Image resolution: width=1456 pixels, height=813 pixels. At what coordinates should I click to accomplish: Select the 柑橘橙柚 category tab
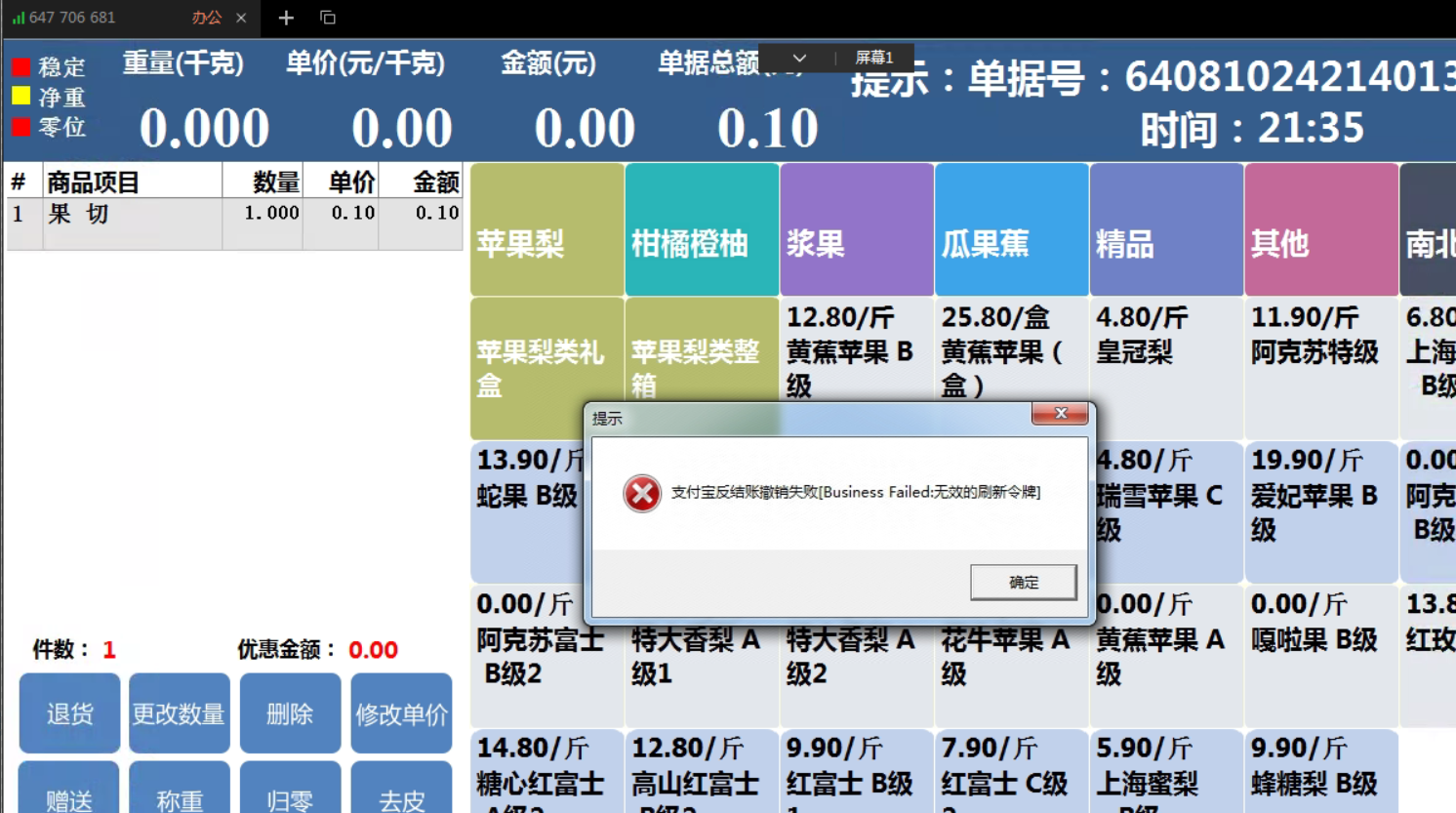[x=702, y=229]
